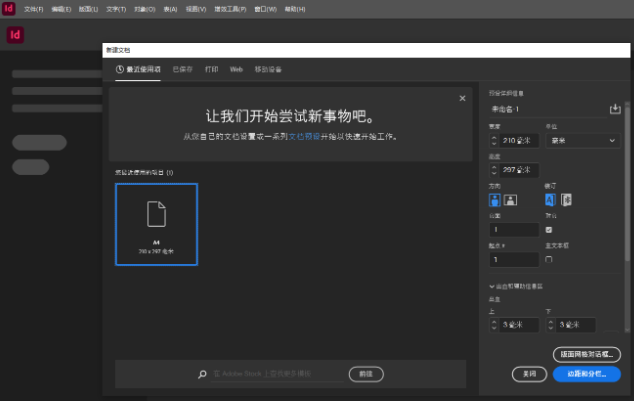This screenshot has height=401, width=634.
Task: Toggle the 对页 facing pages checkbox
Action: click(x=548, y=229)
